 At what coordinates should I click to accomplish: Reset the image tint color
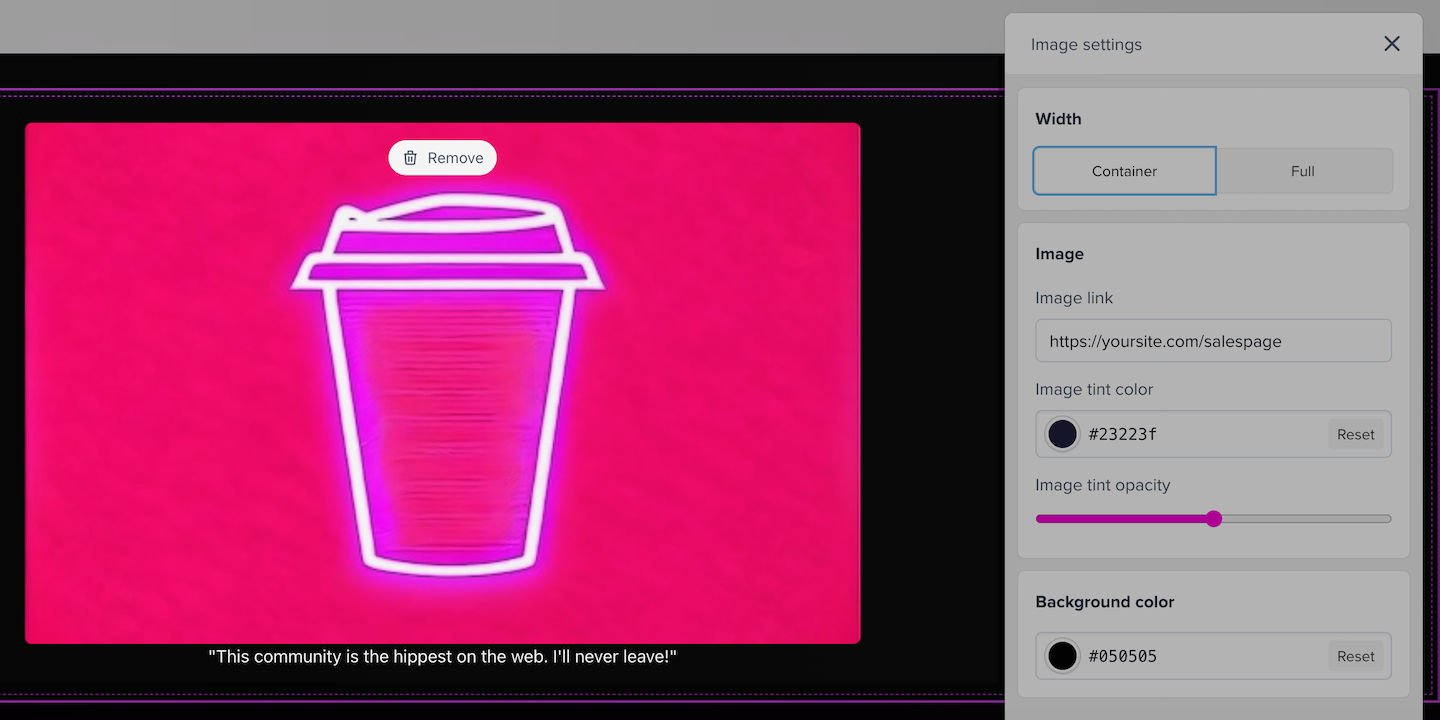click(x=1356, y=434)
